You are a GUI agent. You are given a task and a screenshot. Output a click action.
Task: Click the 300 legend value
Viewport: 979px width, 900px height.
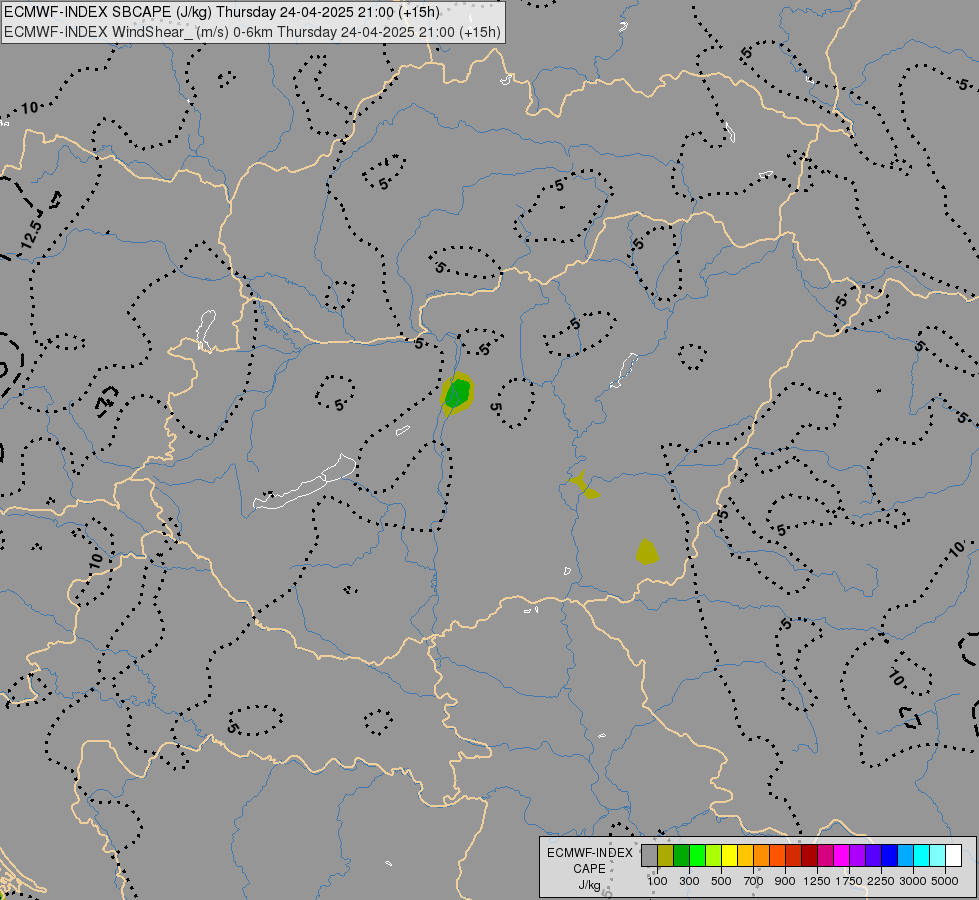point(689,881)
